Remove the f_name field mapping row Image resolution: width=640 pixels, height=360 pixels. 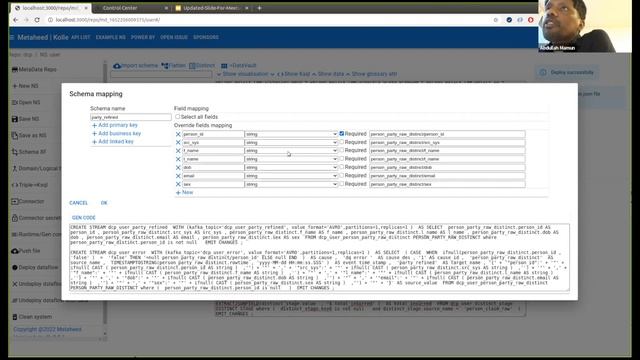178,151
